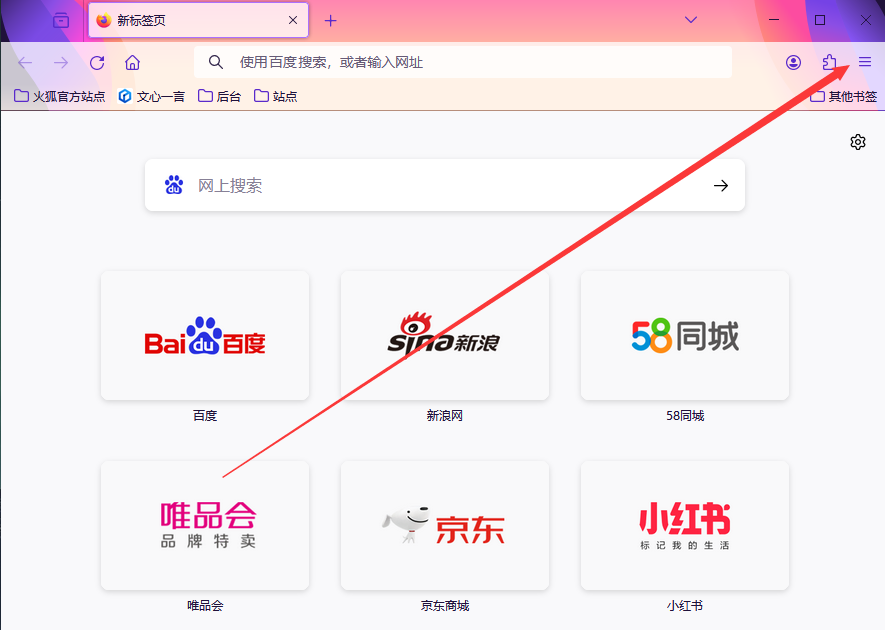Open the 火狐官方站点 bookmark folder
Viewport: 885px width, 630px height.
(59, 97)
